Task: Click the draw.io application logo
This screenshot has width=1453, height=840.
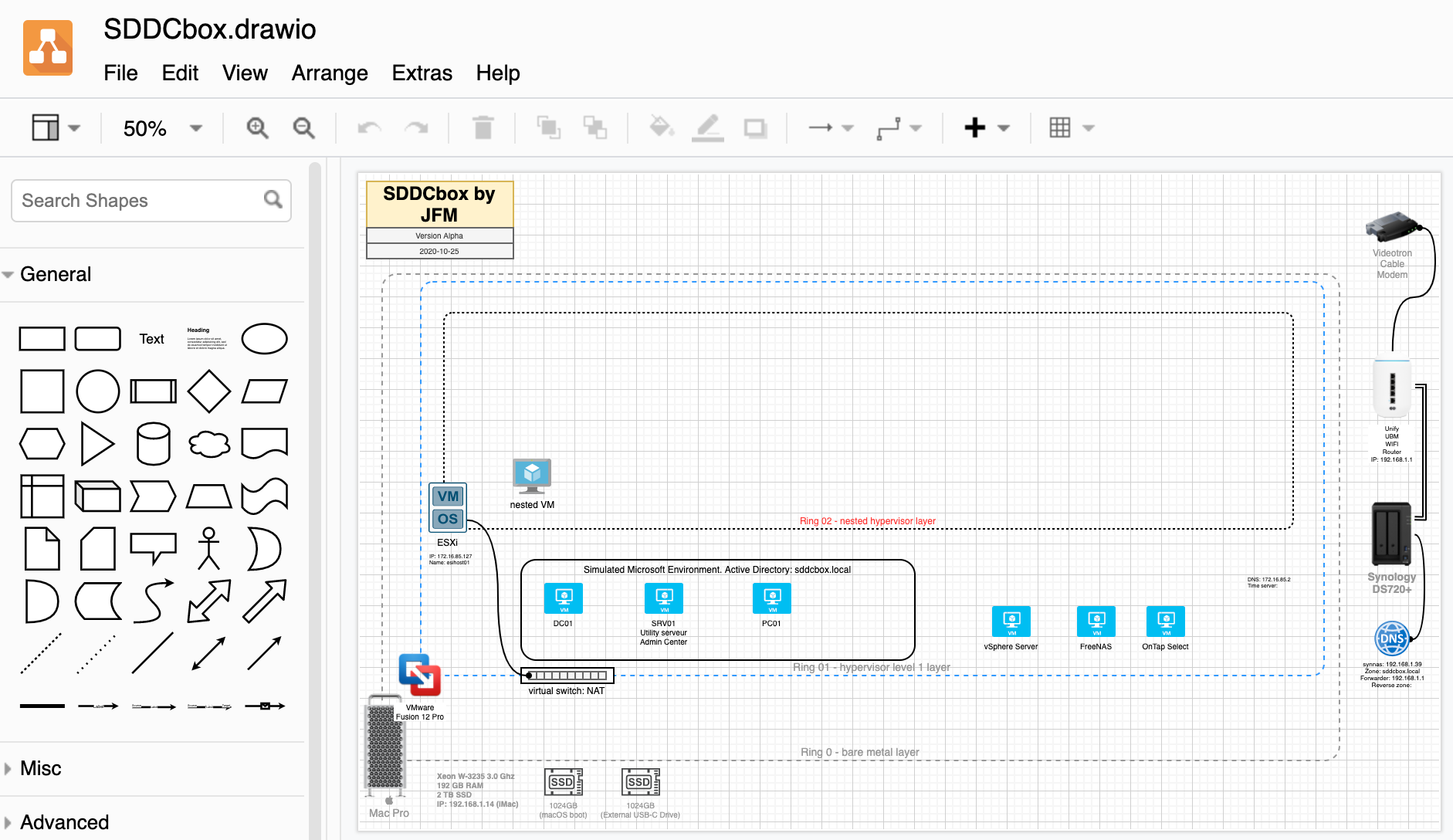Action: (x=48, y=48)
